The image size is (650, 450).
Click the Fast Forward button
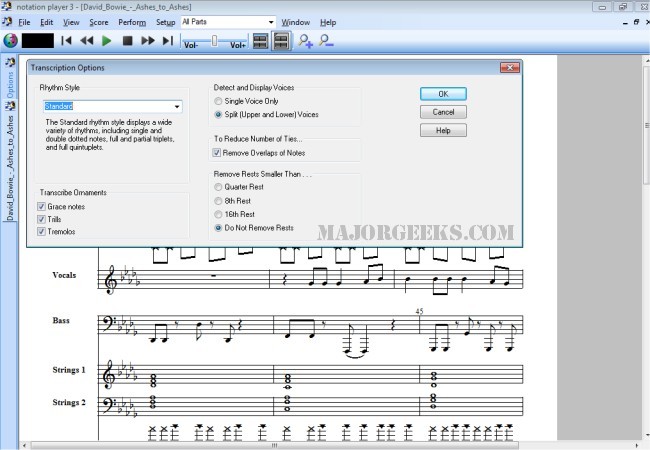(x=147, y=41)
